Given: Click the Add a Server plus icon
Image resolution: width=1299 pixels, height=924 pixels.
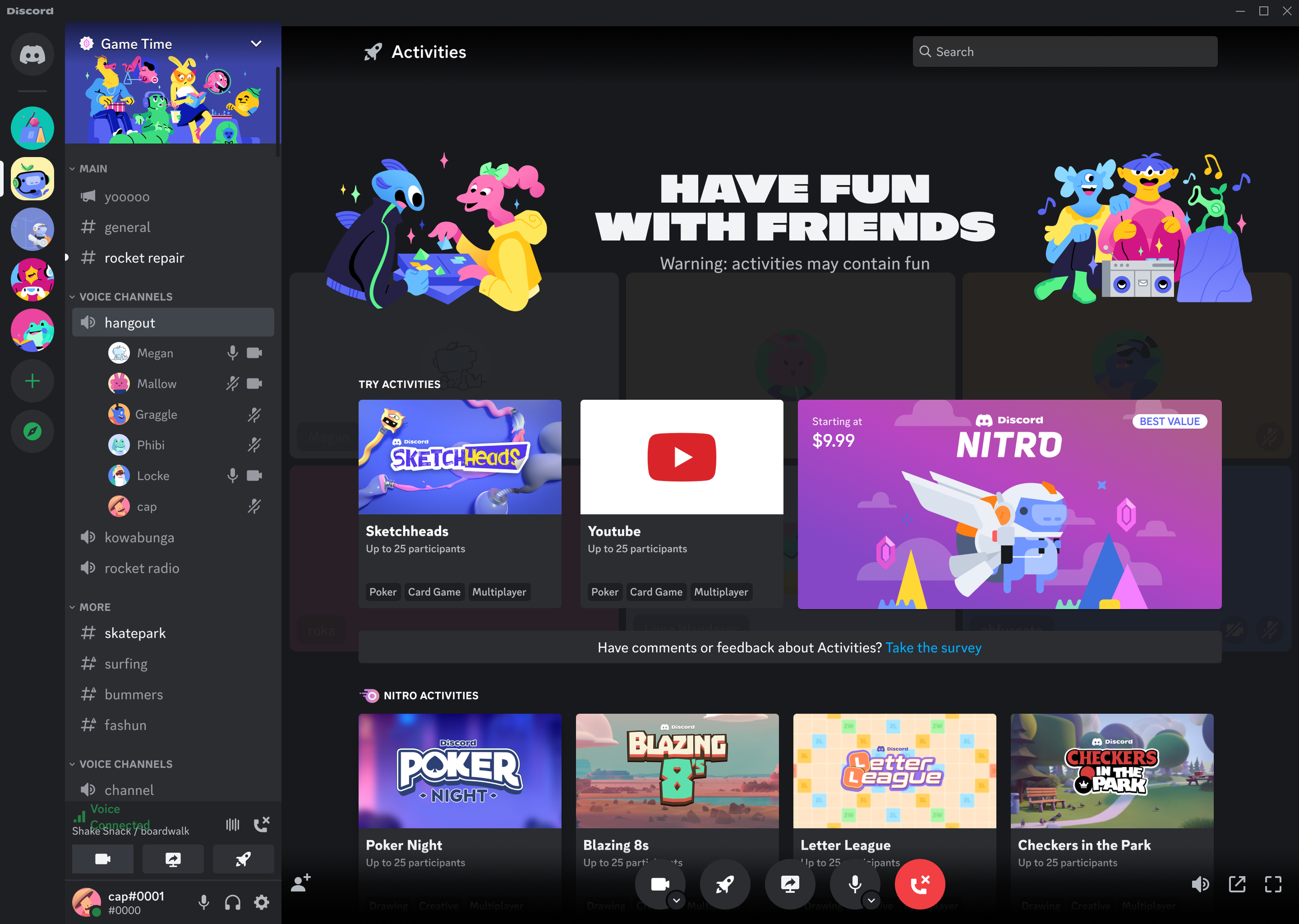Looking at the screenshot, I should 32,380.
